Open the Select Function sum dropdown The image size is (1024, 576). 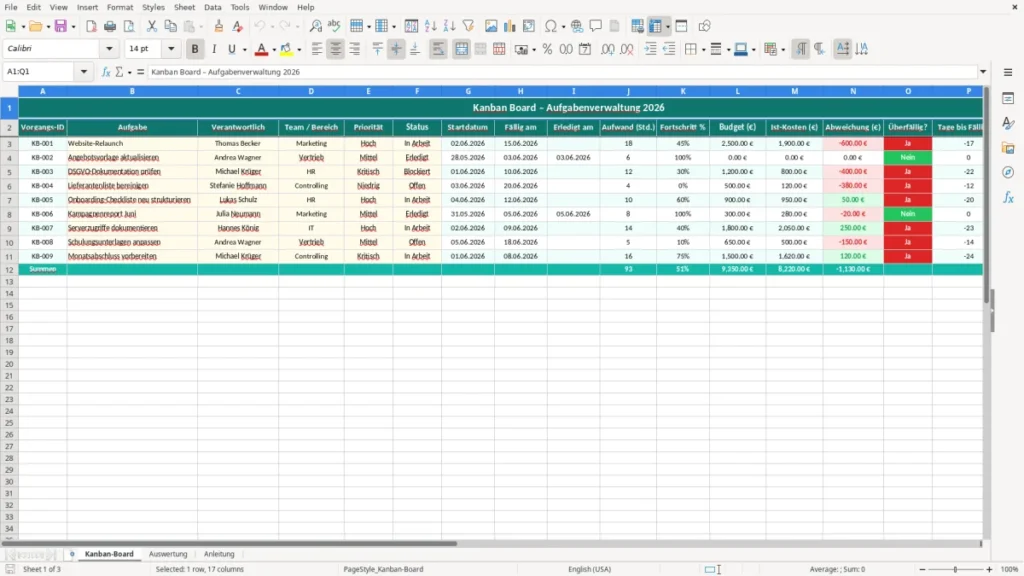(x=129, y=72)
